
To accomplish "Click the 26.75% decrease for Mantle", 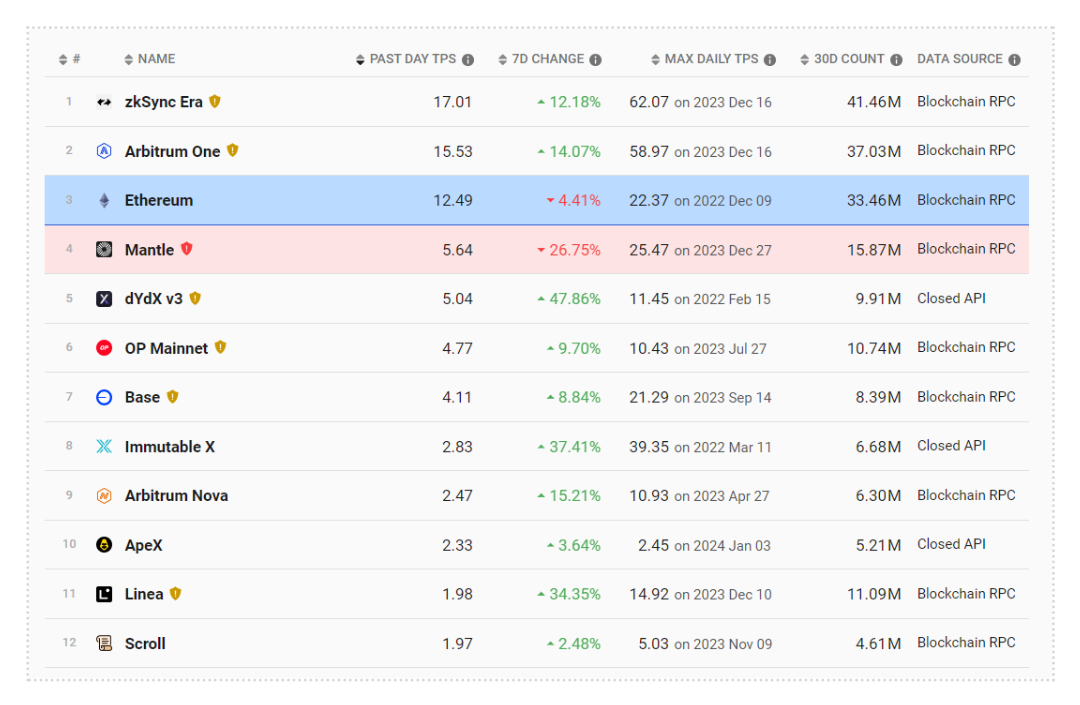I will pos(569,250).
